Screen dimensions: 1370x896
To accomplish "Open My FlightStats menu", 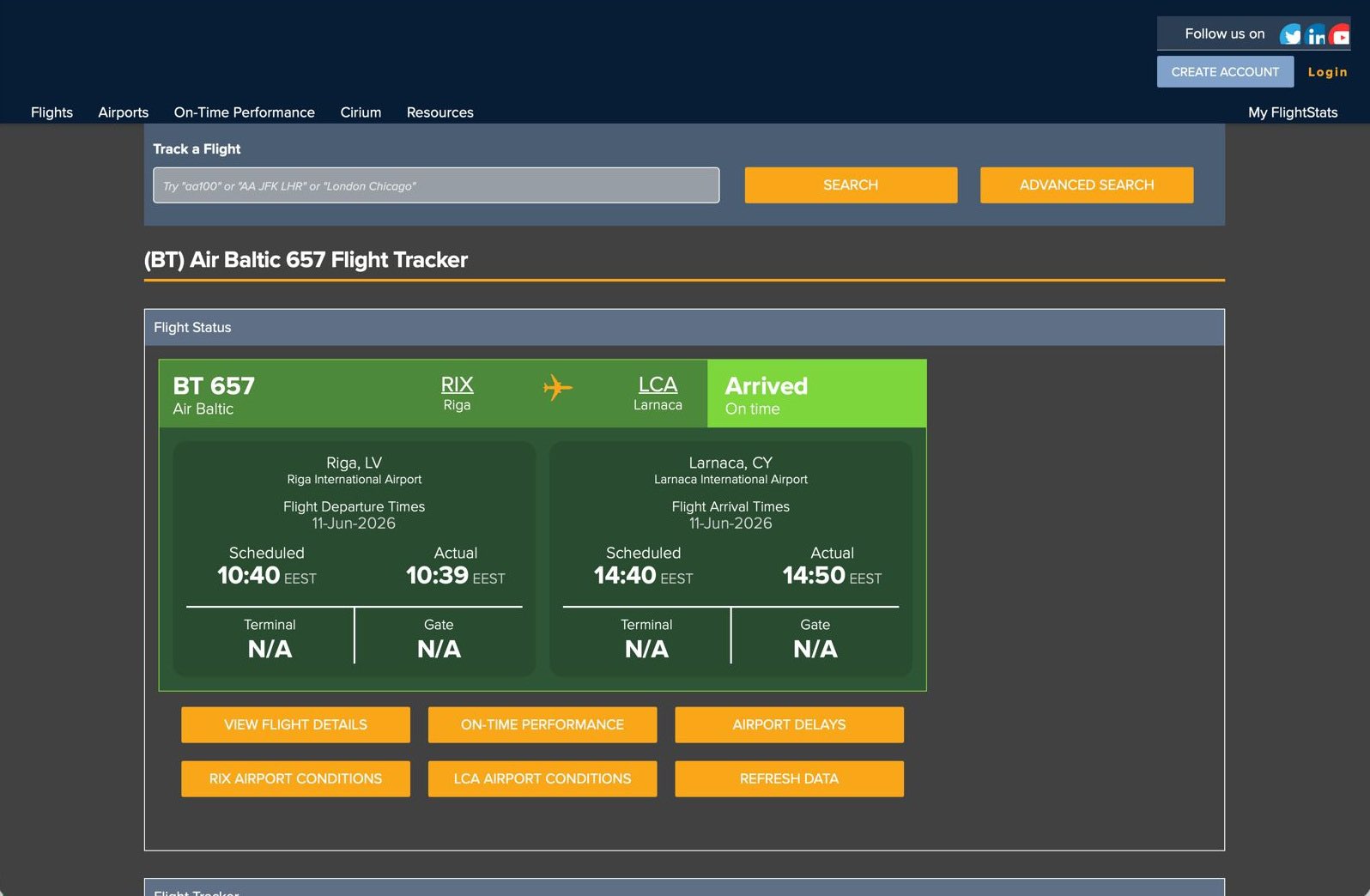I will pos(1293,112).
